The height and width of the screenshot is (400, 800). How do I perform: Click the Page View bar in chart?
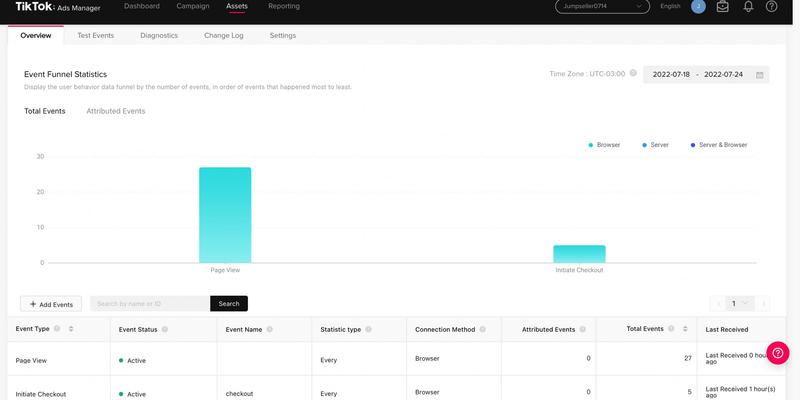[225, 215]
